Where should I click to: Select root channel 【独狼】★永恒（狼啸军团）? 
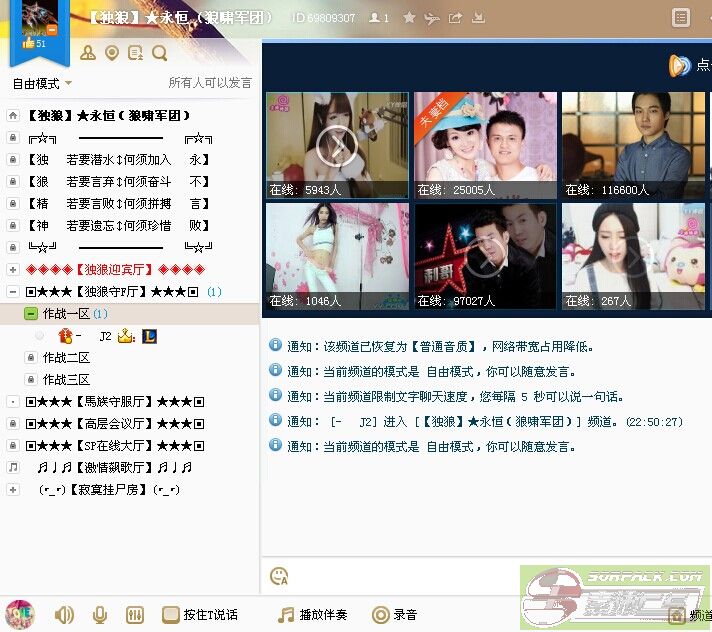coord(109,115)
